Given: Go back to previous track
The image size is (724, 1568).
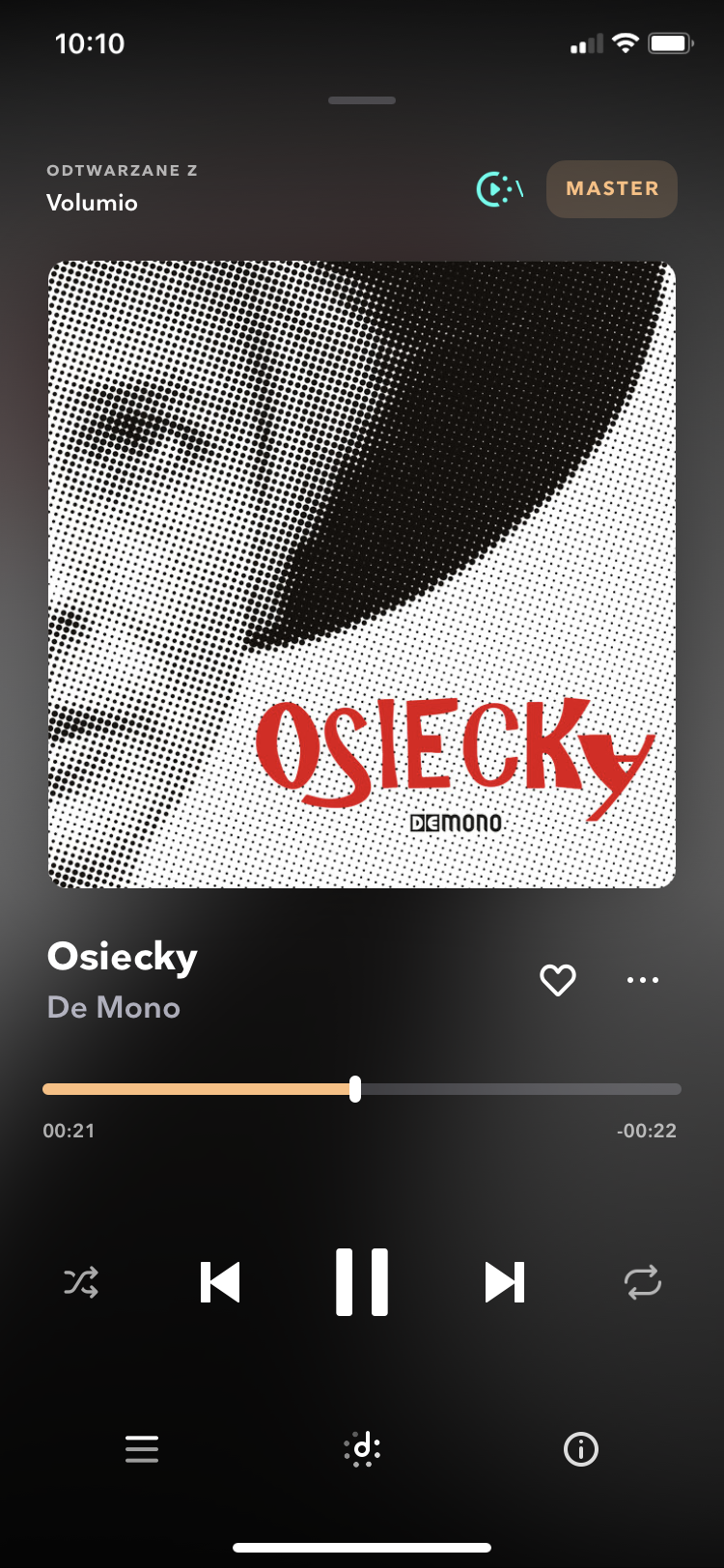Looking at the screenshot, I should point(220,1282).
